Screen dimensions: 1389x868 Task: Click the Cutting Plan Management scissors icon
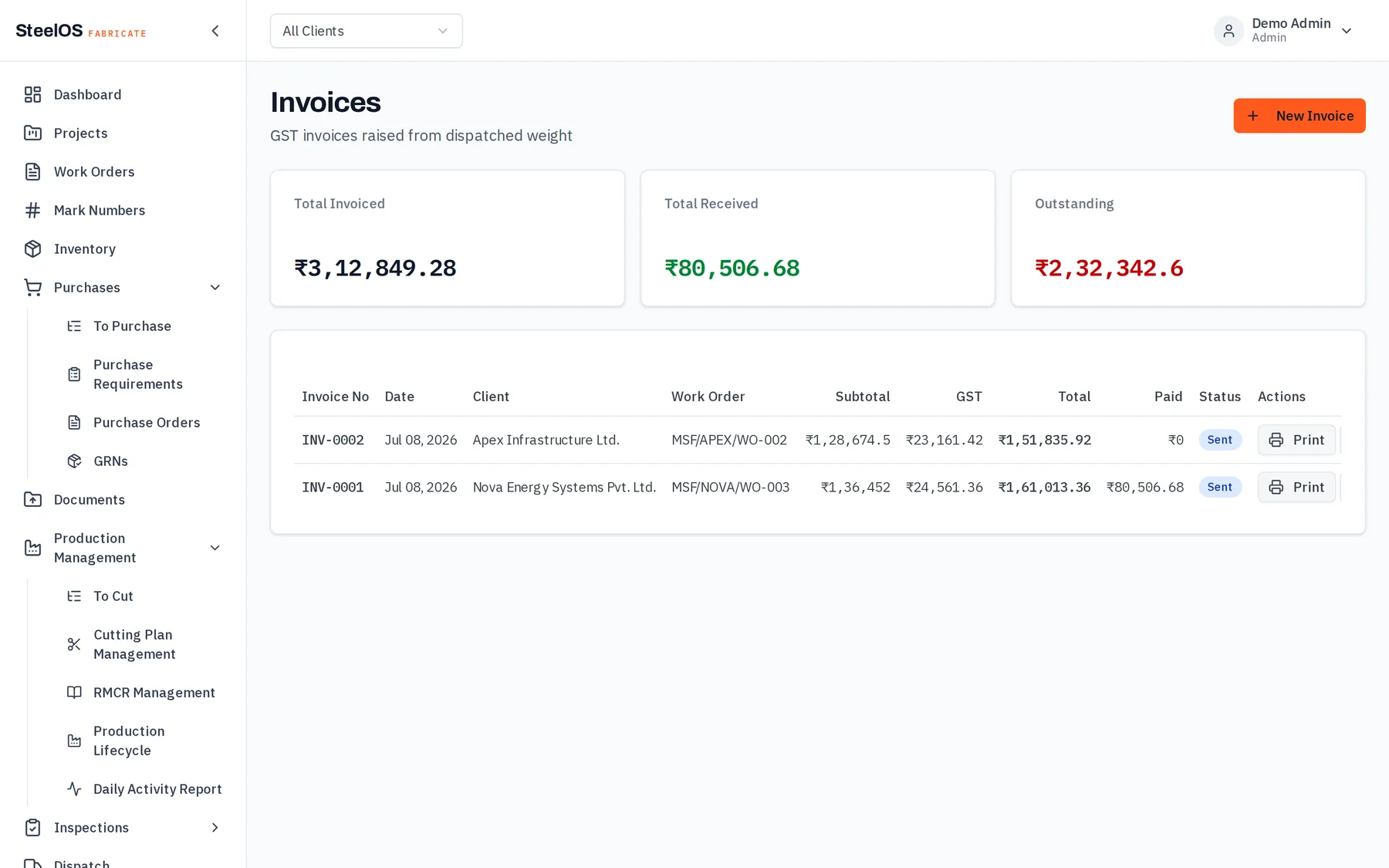click(x=74, y=644)
